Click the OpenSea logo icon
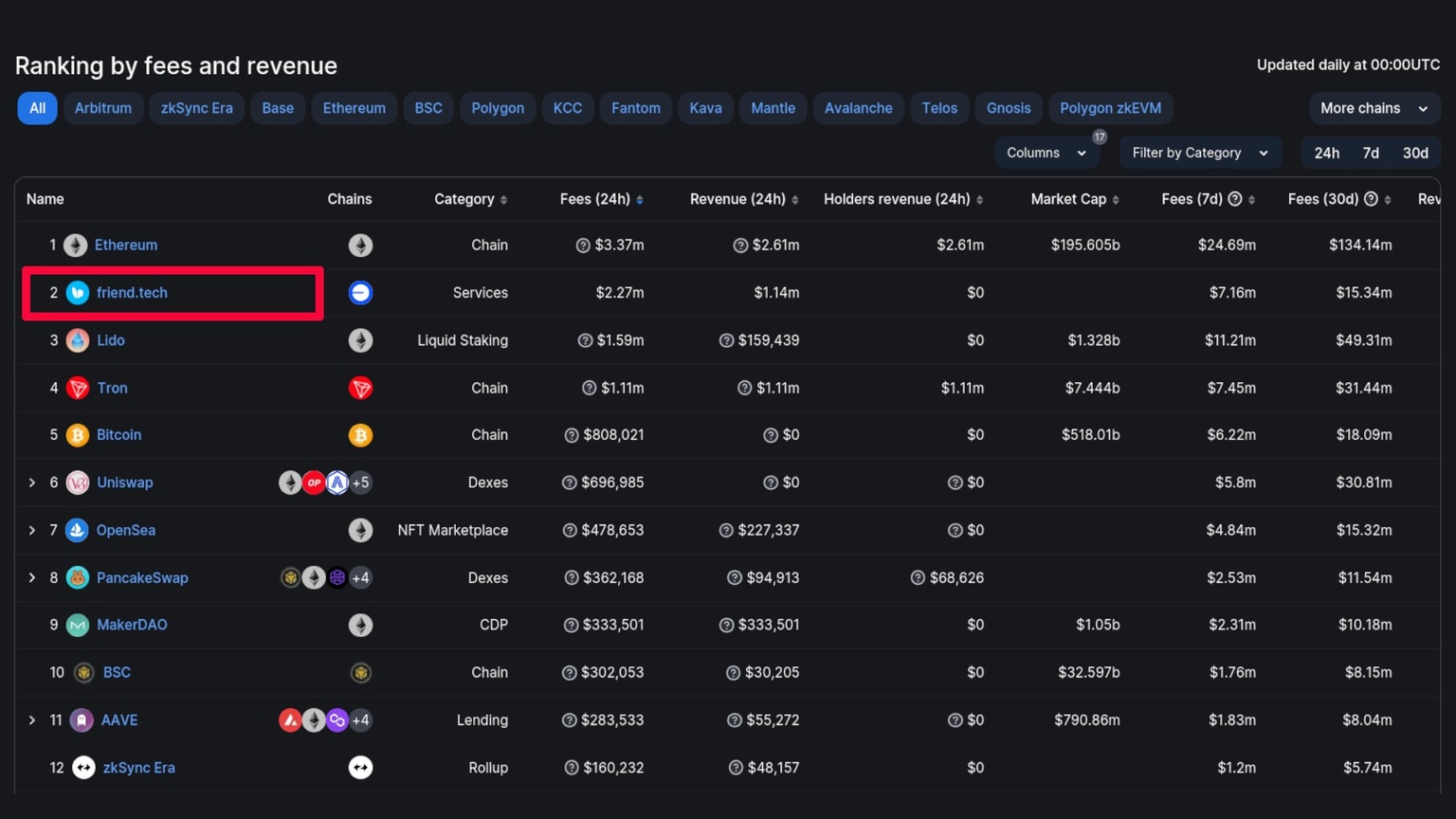1456x819 pixels. [78, 530]
